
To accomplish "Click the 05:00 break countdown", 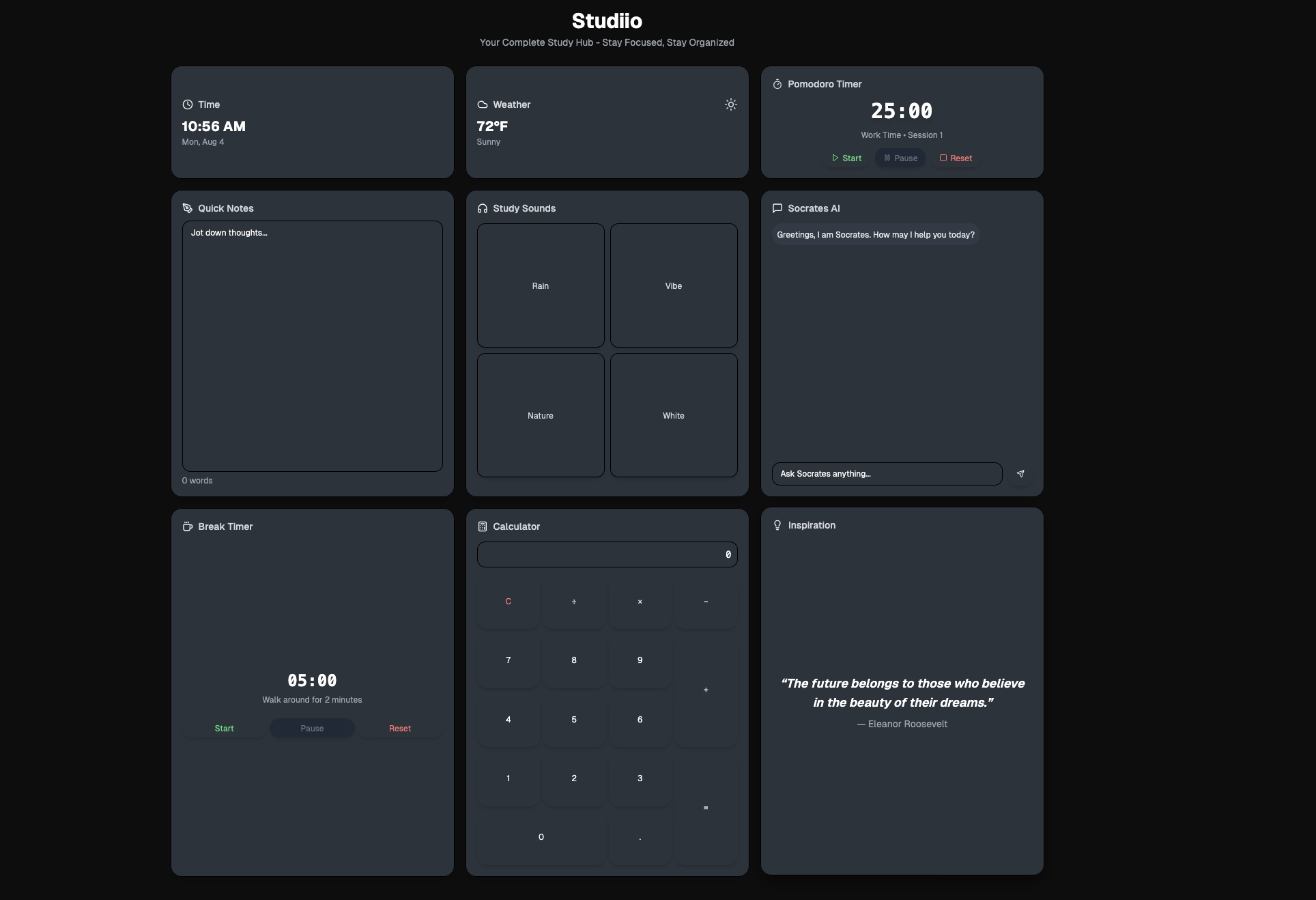I will click(312, 680).
